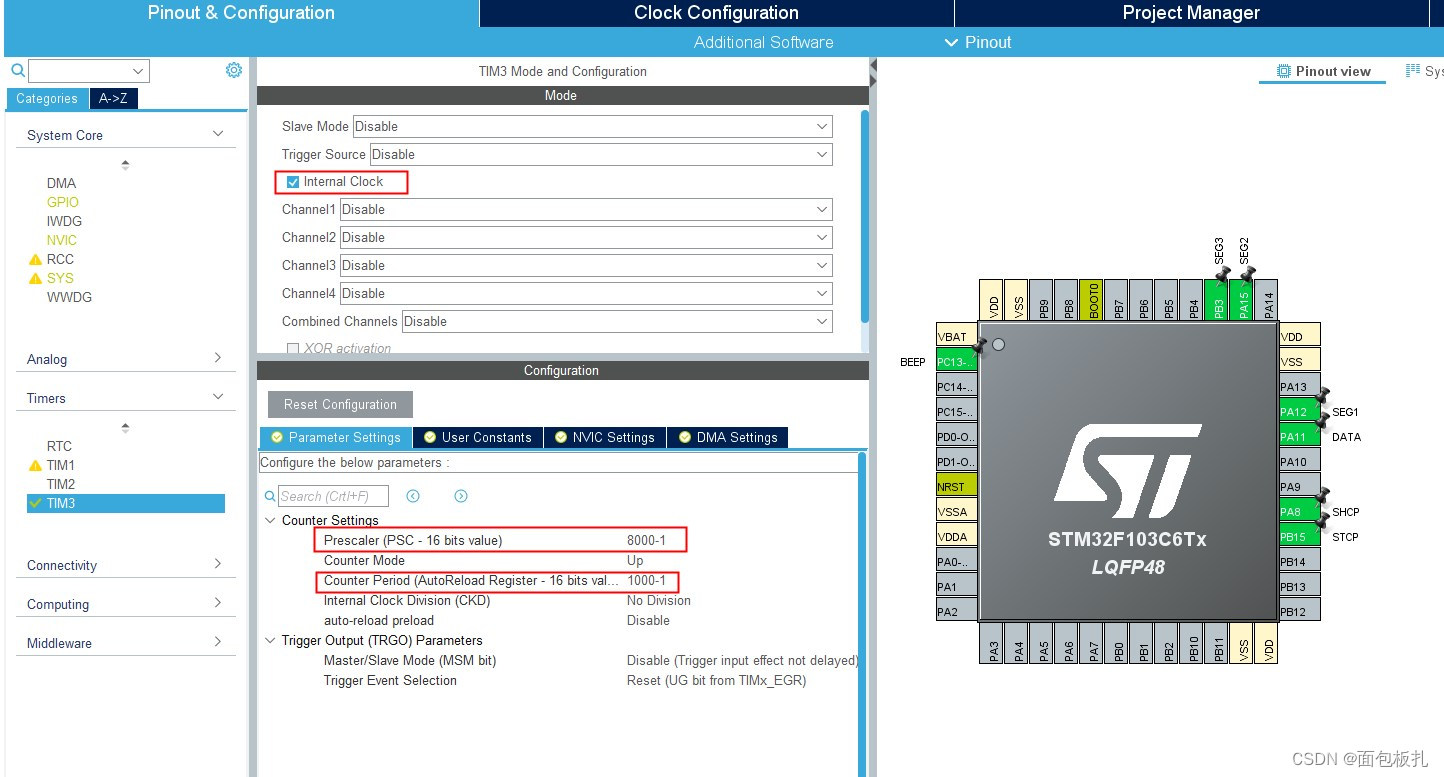This screenshot has width=1444, height=777.
Task: Click the Pinout view chip icon
Action: [x=1284, y=71]
